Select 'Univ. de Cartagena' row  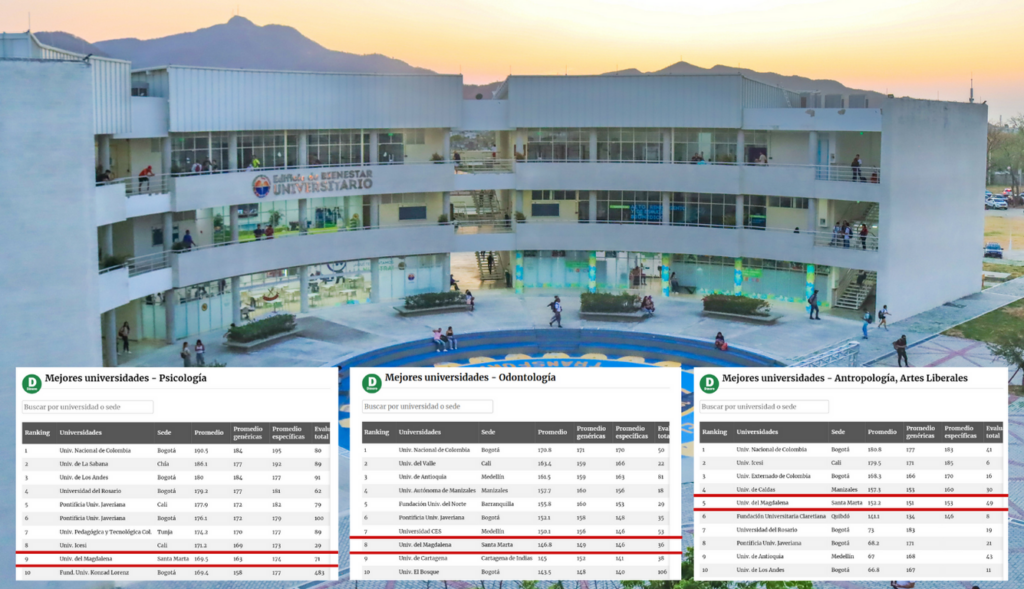pyautogui.click(x=516, y=558)
